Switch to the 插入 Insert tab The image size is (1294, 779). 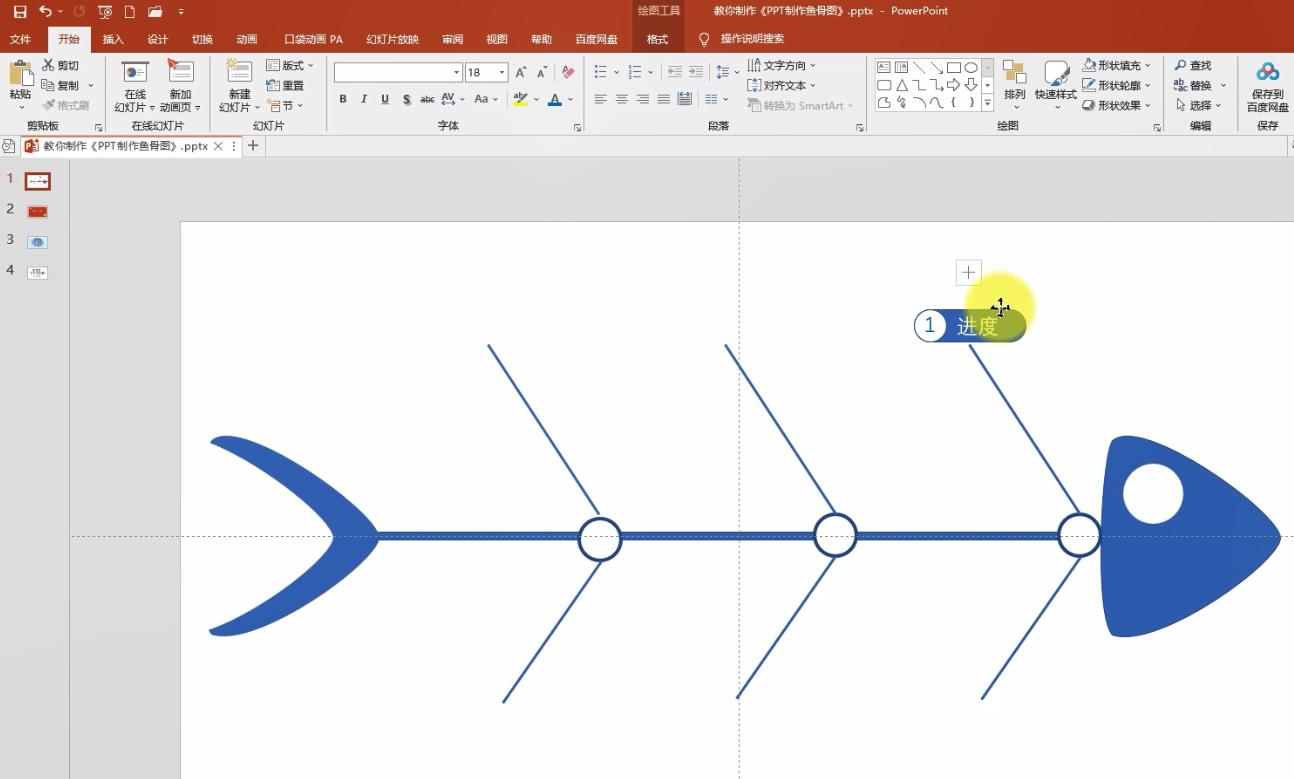coord(113,40)
